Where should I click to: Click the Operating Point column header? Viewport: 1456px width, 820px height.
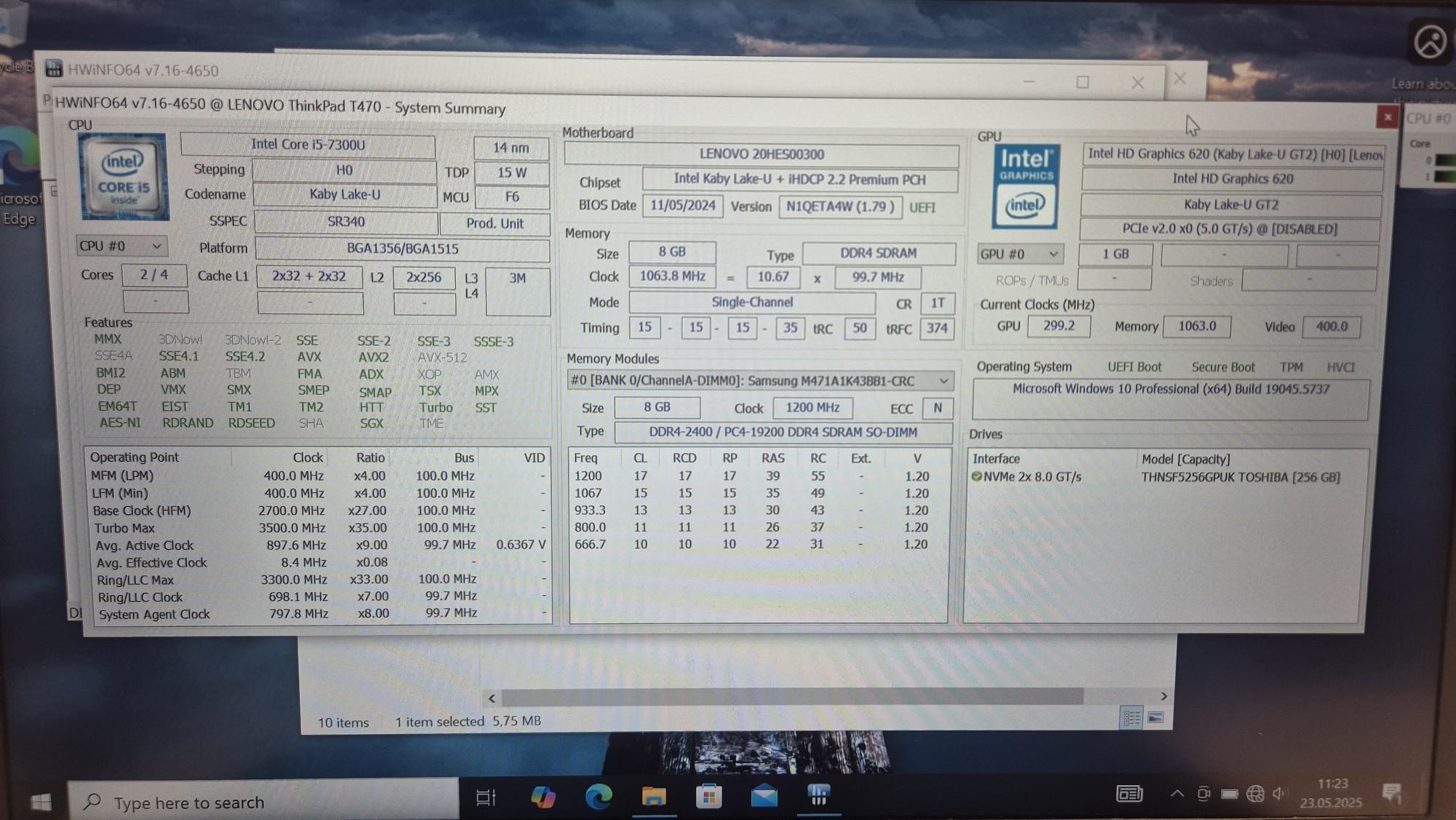(x=134, y=457)
